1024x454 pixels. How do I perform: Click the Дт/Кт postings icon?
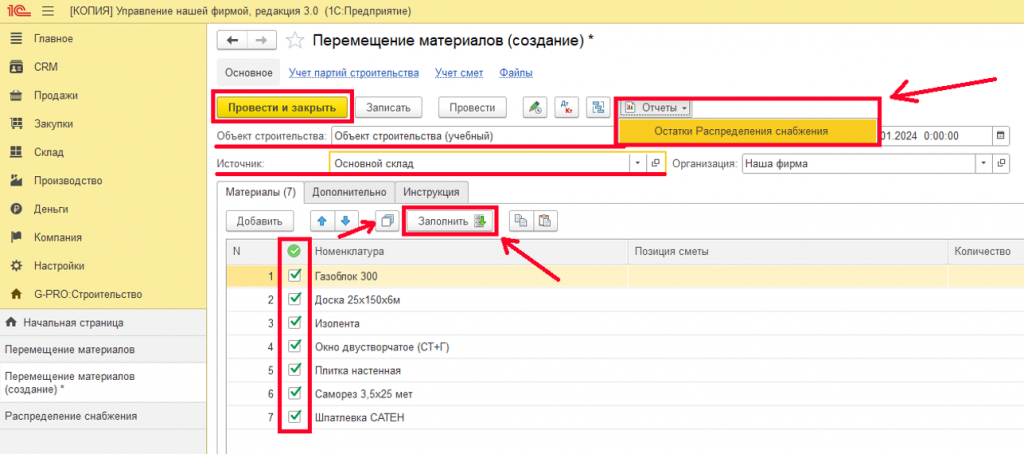[566, 107]
